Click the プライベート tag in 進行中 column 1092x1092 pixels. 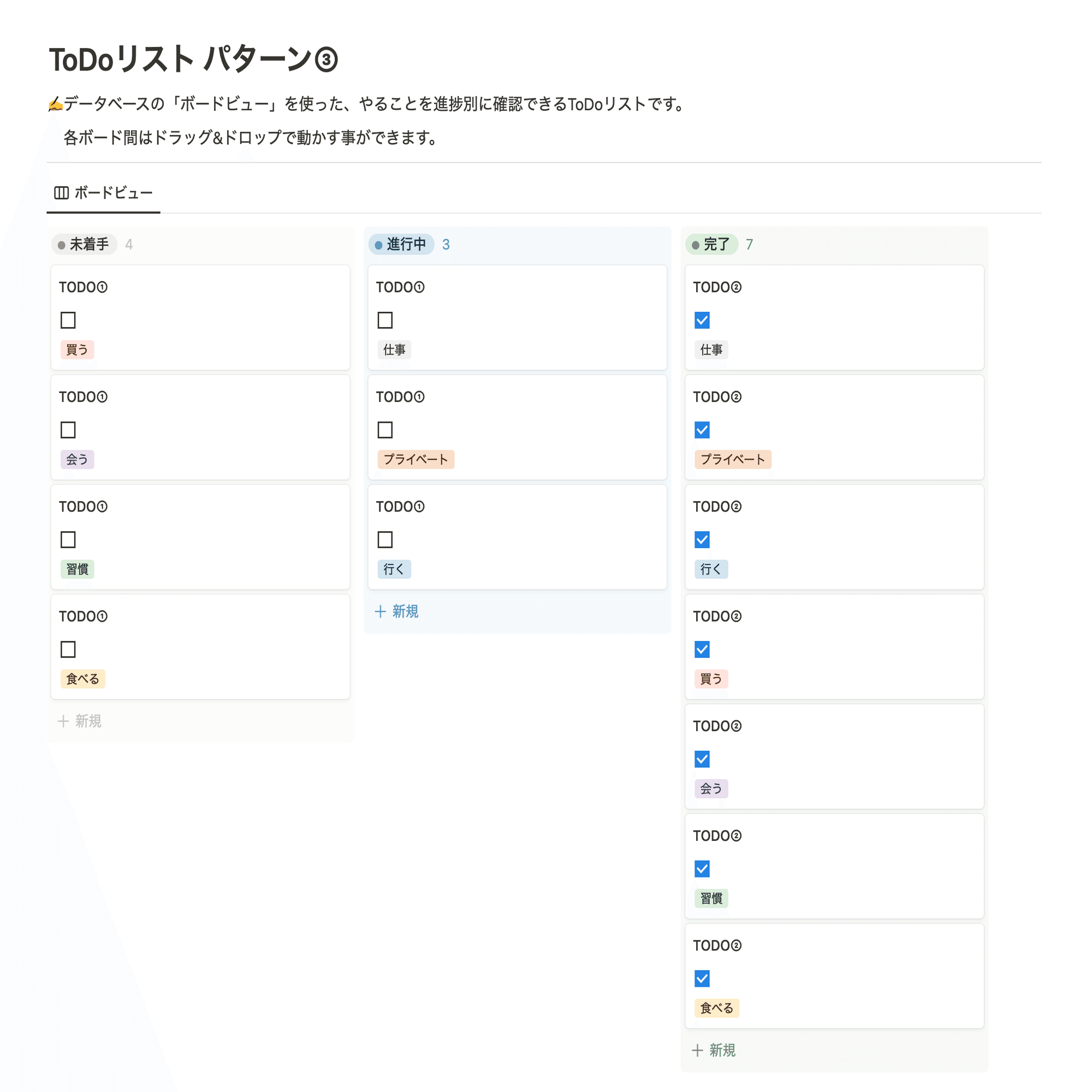click(x=416, y=459)
